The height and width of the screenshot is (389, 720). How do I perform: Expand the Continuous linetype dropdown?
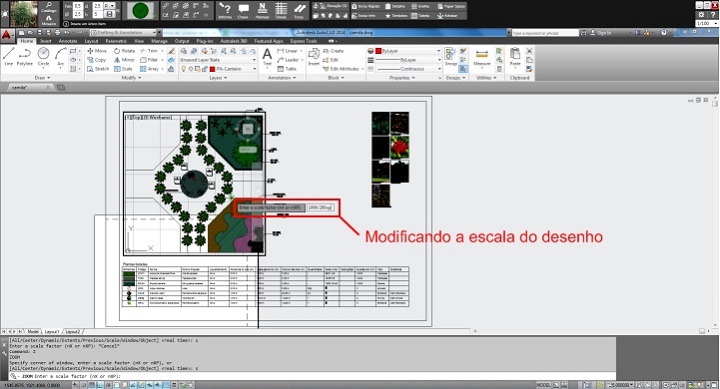409,69
